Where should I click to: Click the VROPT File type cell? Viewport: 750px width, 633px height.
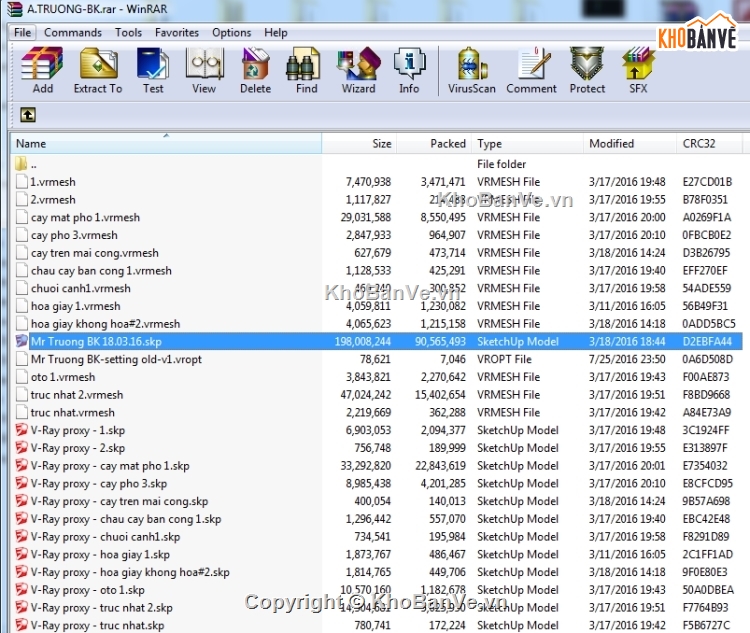504,359
